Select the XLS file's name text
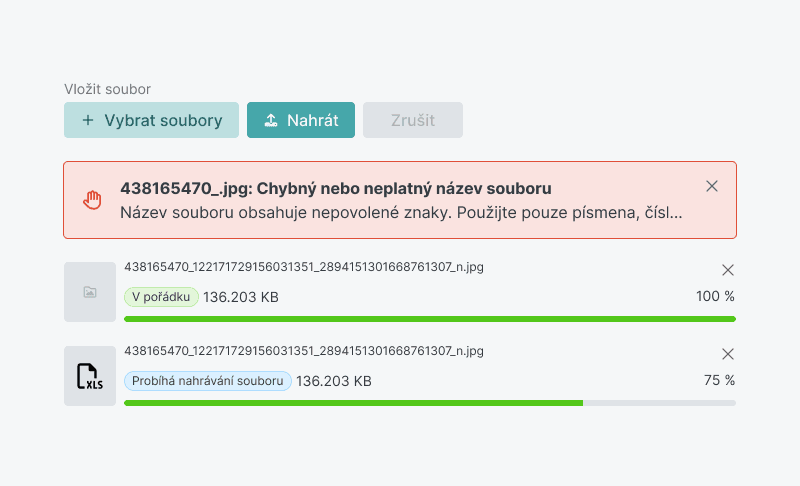Image resolution: width=800 pixels, height=486 pixels. pyautogui.click(x=304, y=351)
